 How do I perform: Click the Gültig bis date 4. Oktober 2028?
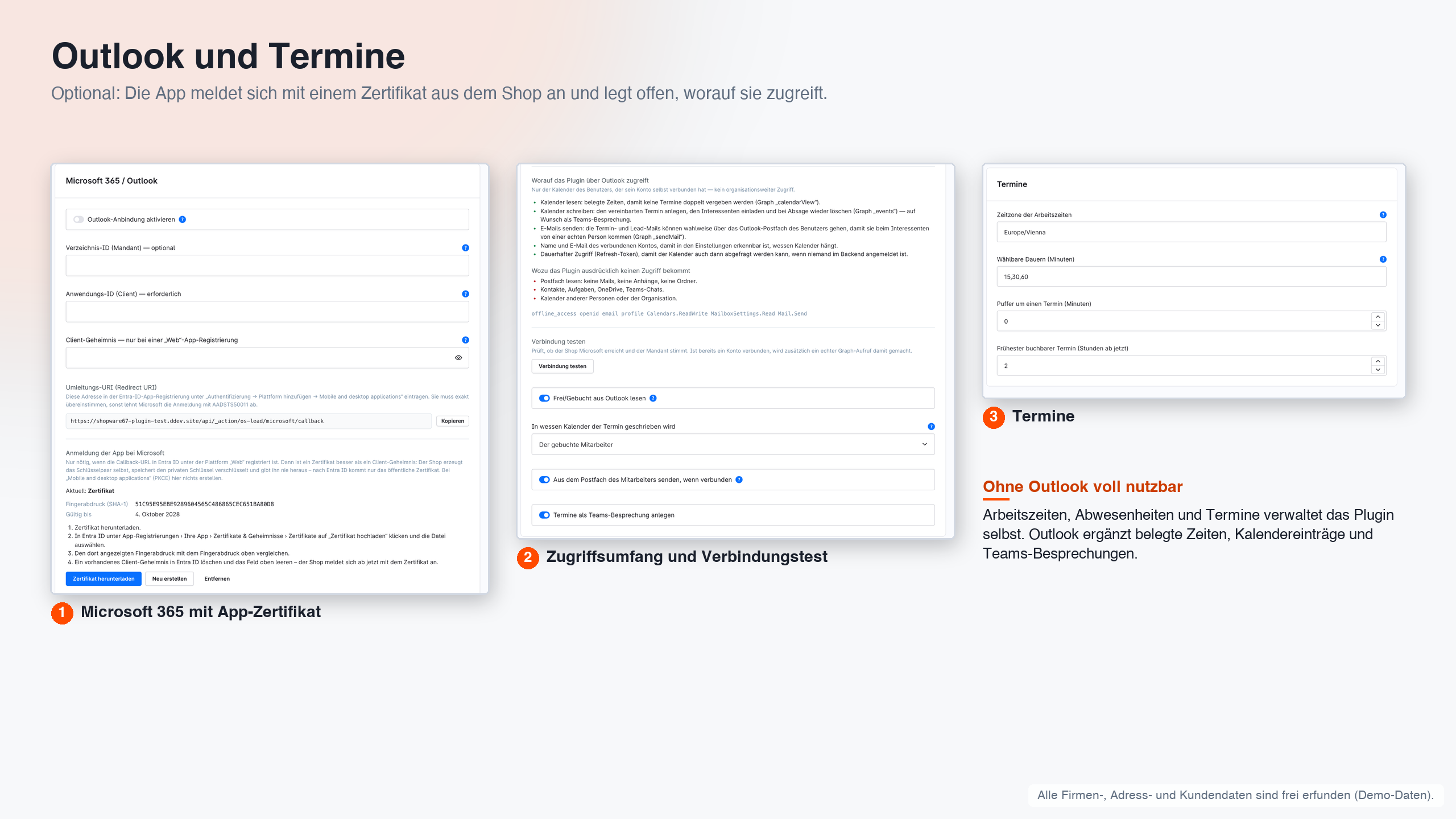158,515
